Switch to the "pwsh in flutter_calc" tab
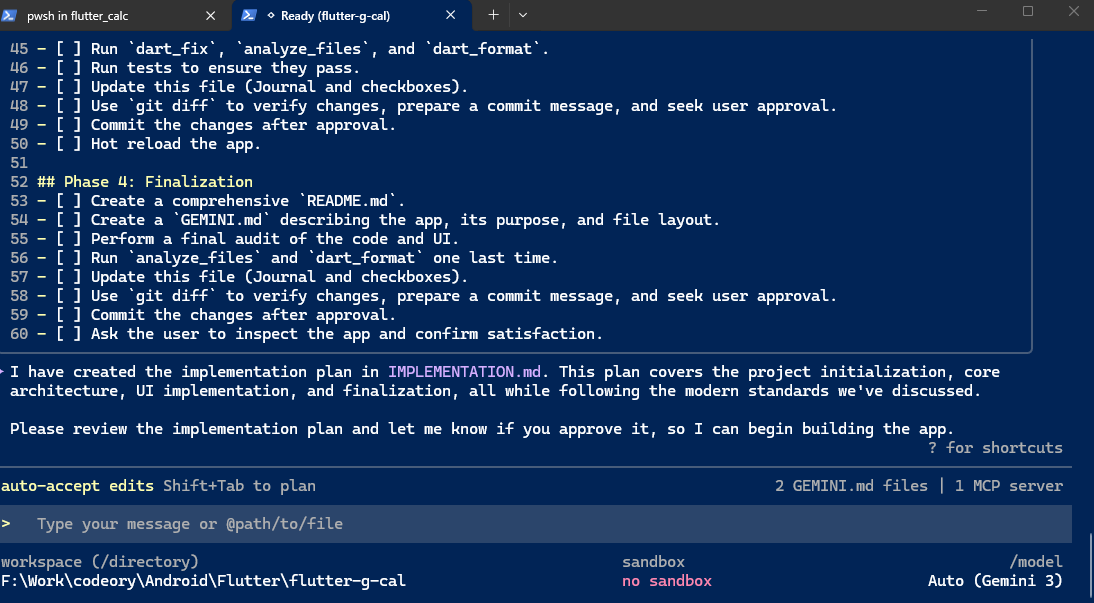The height and width of the screenshot is (603, 1094). (x=100, y=16)
